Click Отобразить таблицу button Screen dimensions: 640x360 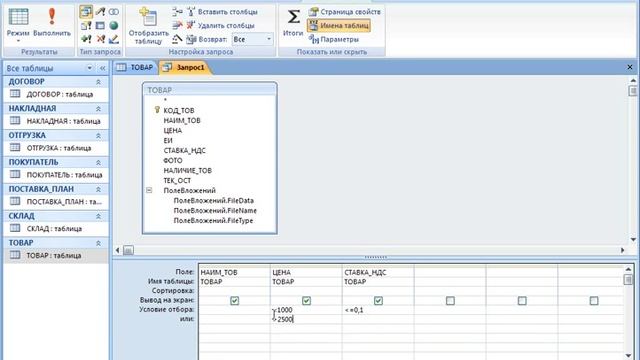point(148,26)
